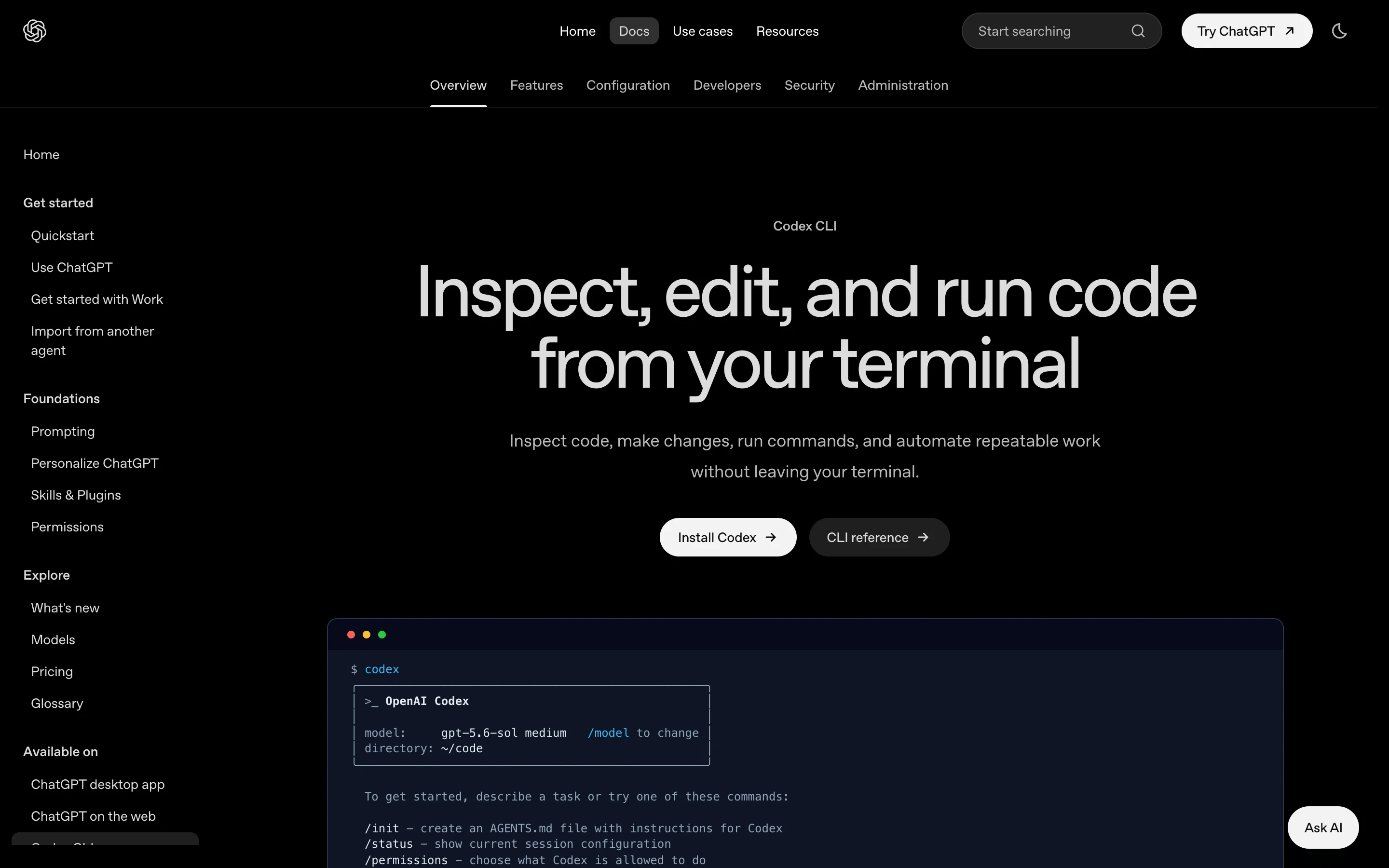Click the Foundations section heading
This screenshot has width=1389, height=868.
[x=61, y=398]
